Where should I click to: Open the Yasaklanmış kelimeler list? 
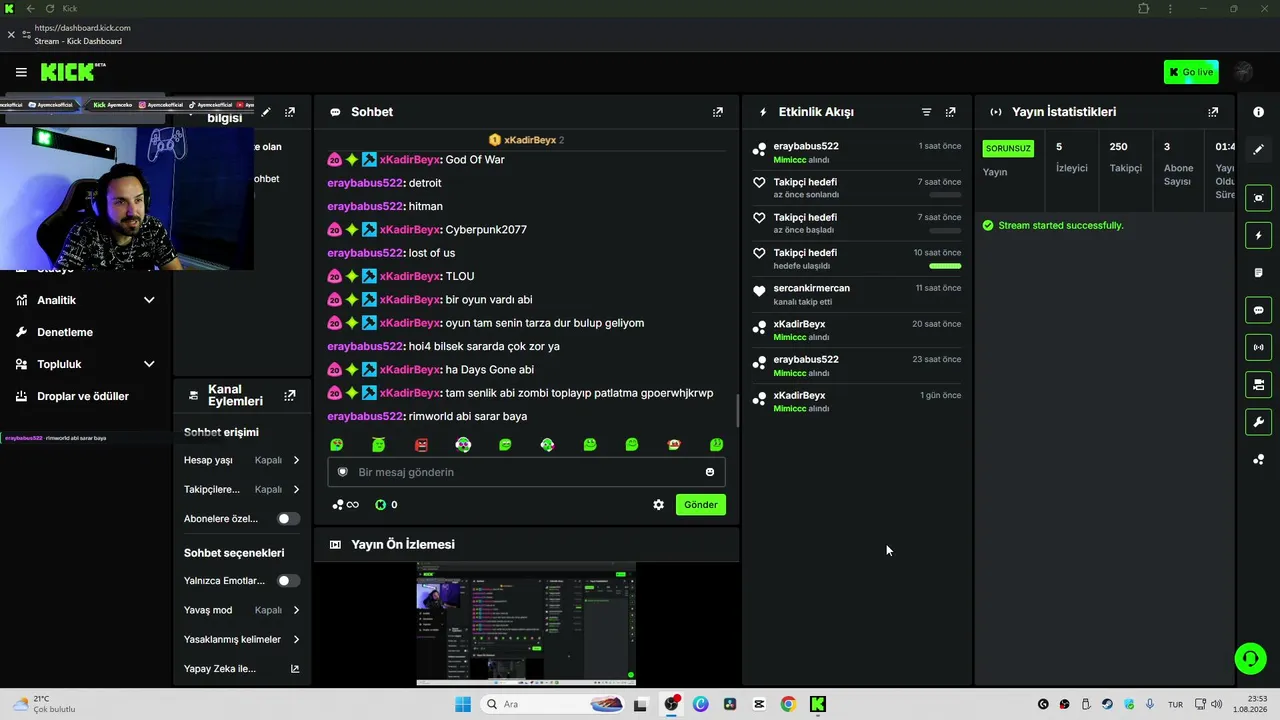click(242, 639)
